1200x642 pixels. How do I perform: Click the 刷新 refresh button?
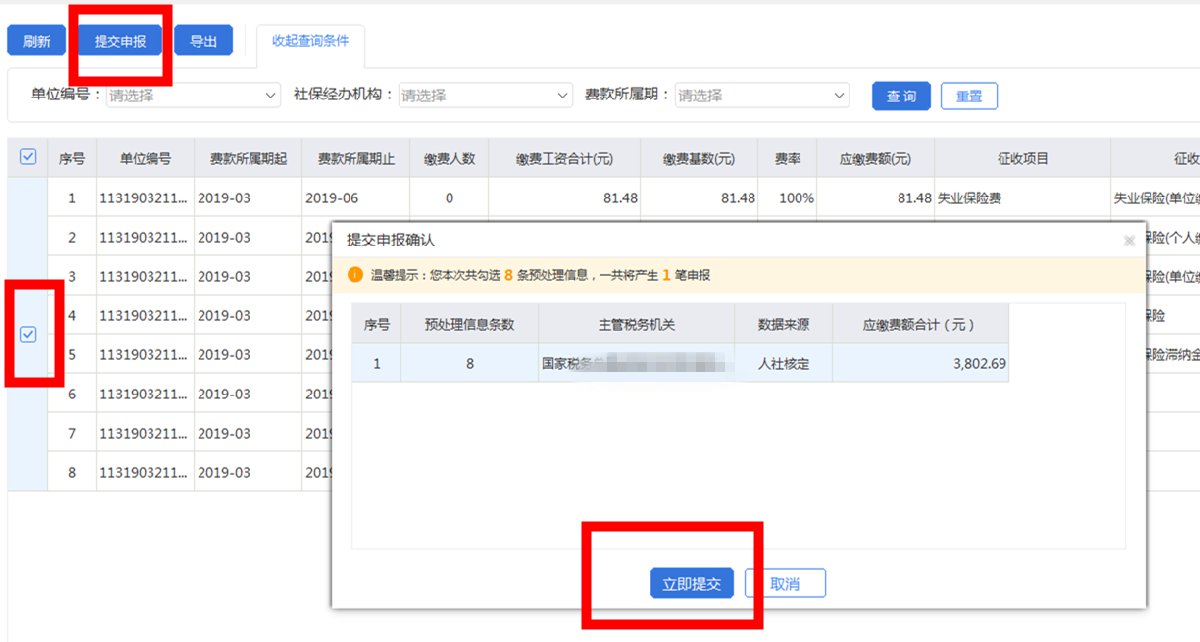tap(37, 41)
